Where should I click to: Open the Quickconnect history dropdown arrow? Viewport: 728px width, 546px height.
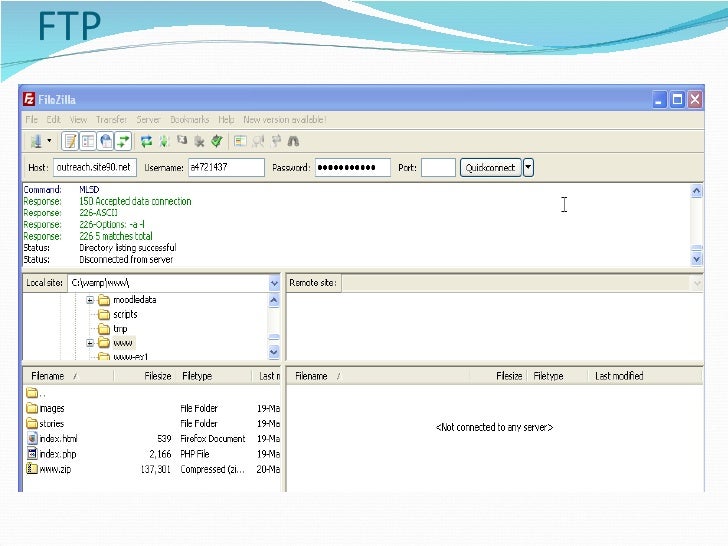[528, 167]
